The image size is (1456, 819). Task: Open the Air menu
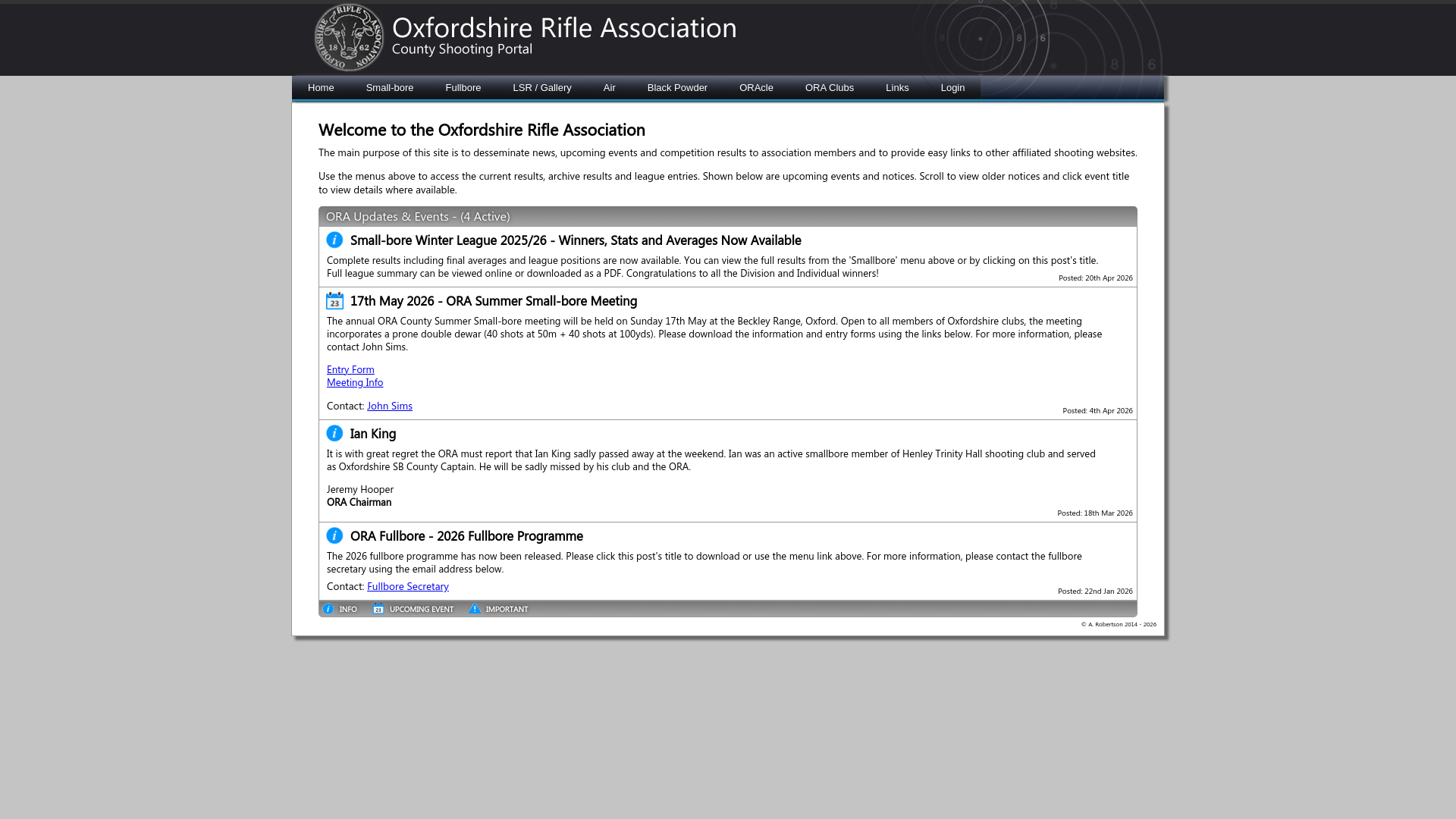610,88
